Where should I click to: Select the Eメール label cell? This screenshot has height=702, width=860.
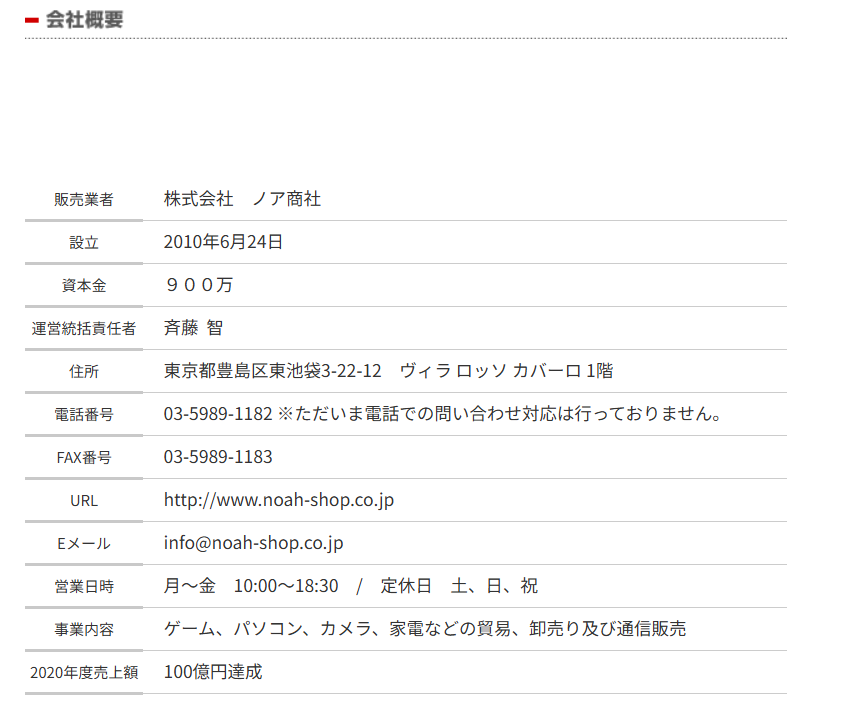84,544
